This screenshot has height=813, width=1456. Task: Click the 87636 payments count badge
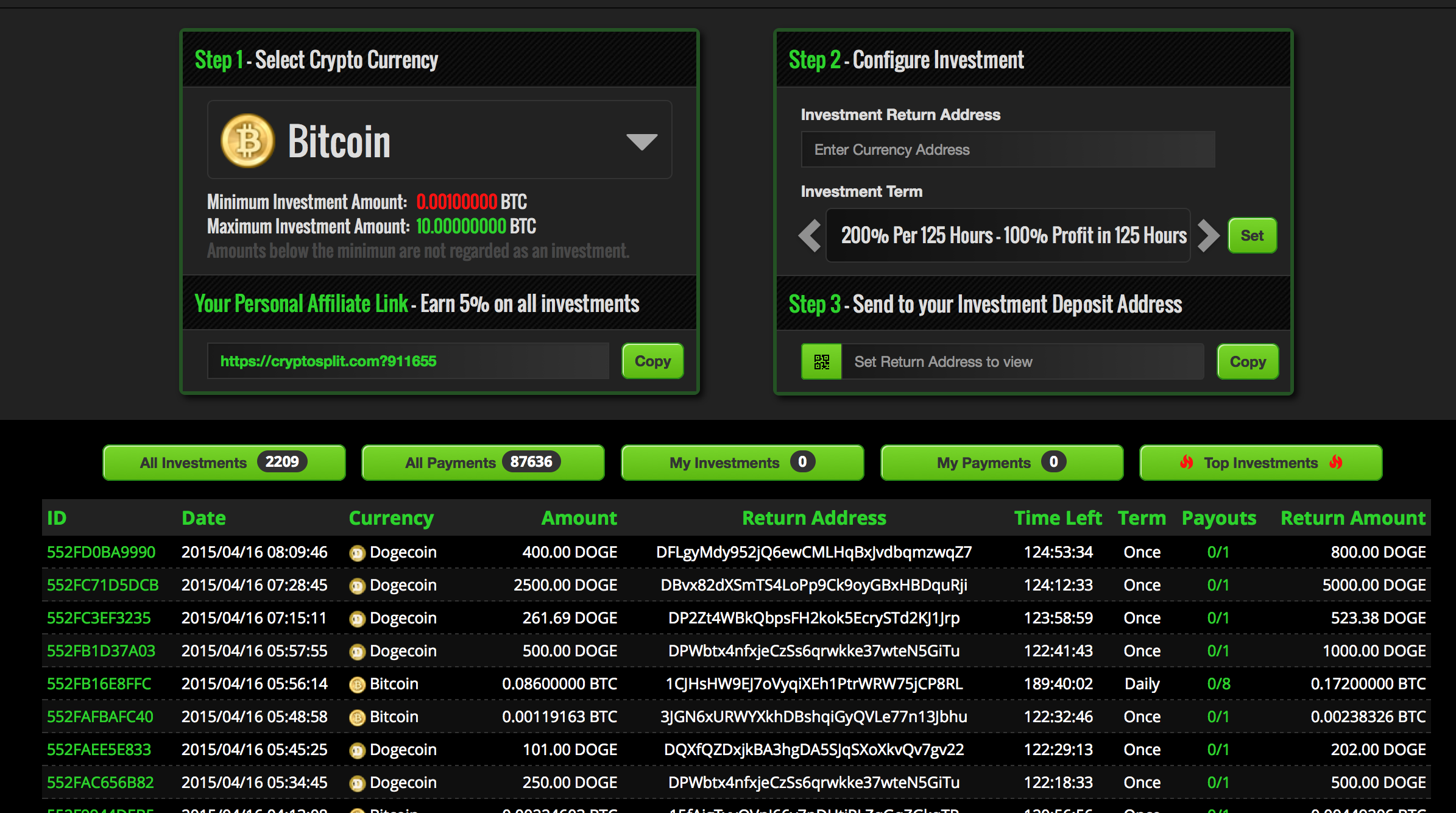[531, 461]
